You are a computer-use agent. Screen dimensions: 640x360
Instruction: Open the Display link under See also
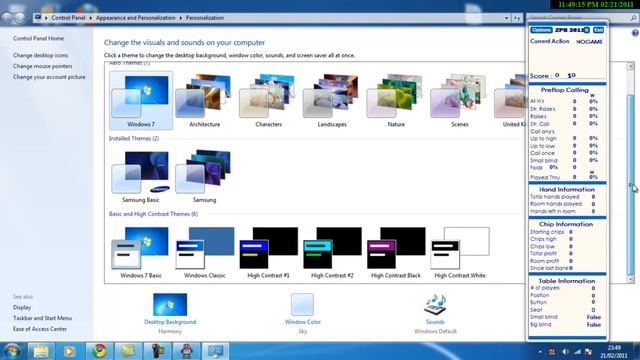(22, 307)
